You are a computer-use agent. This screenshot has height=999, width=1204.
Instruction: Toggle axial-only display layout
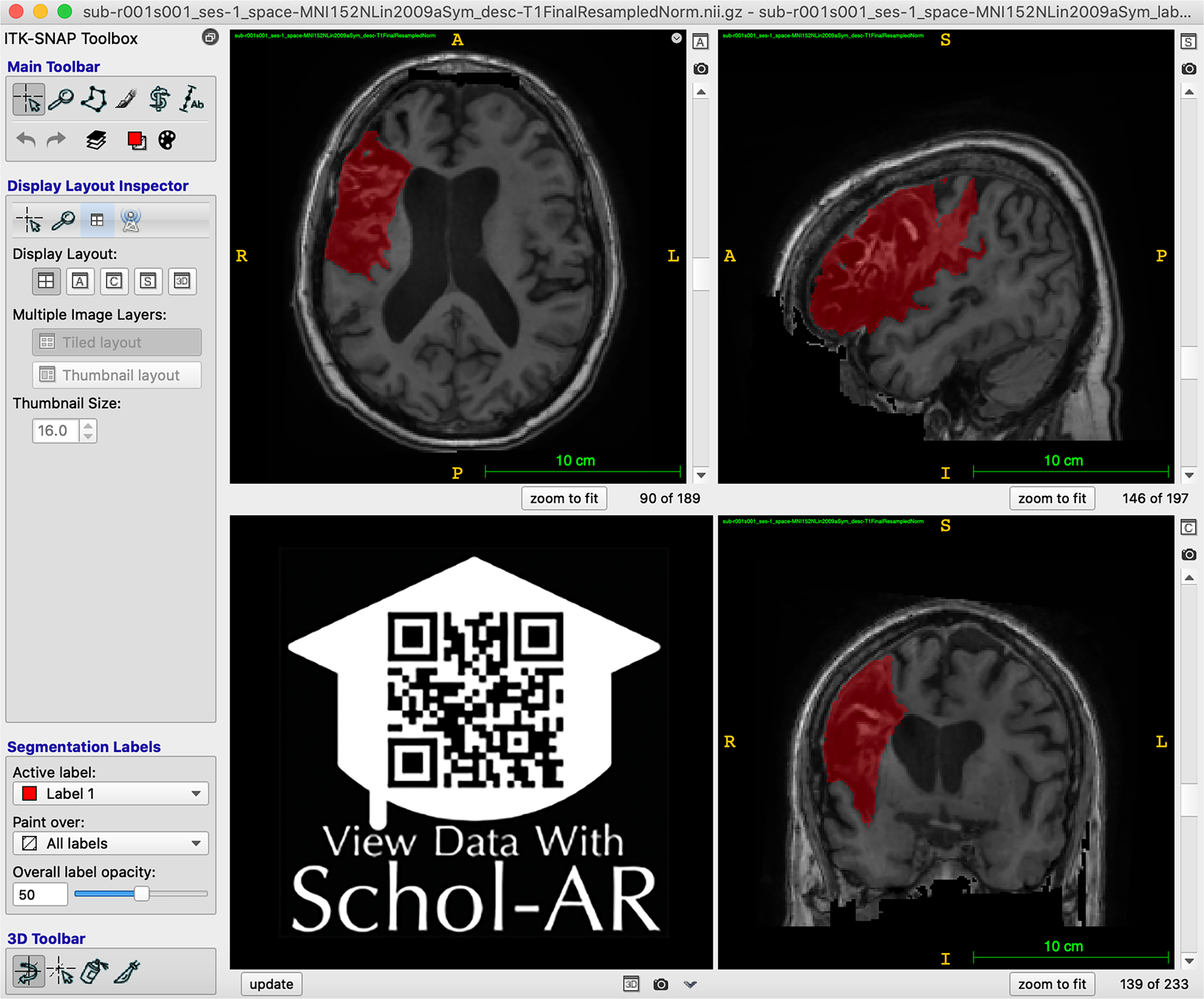[x=80, y=281]
